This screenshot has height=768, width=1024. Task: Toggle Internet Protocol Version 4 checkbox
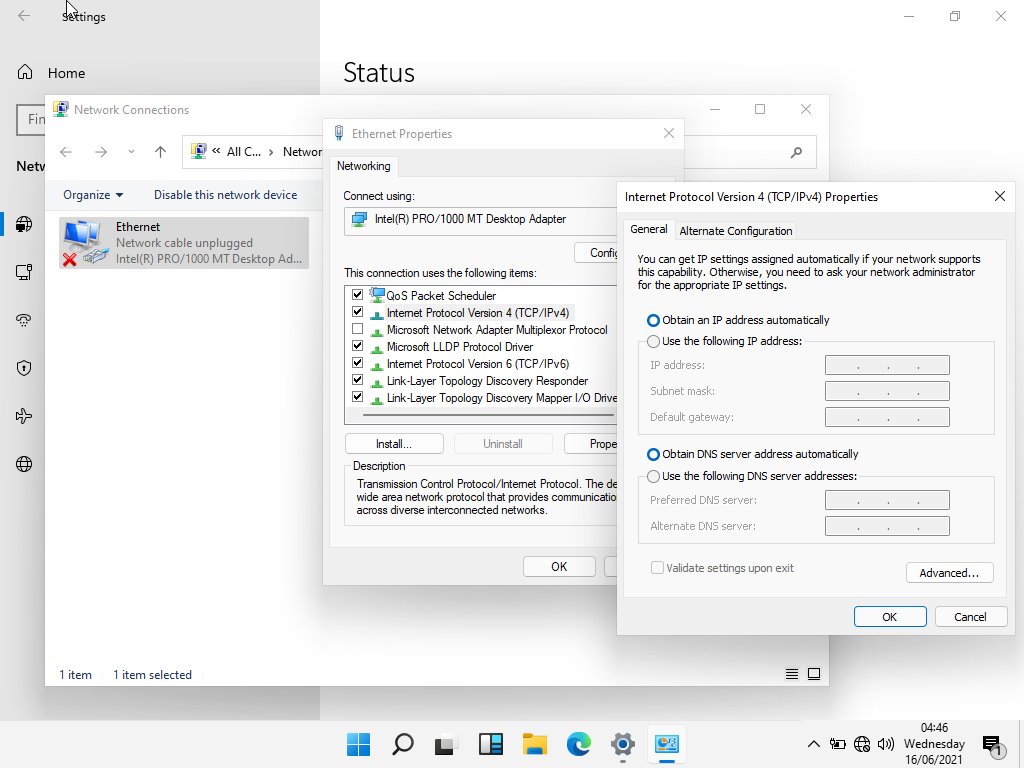click(x=357, y=312)
